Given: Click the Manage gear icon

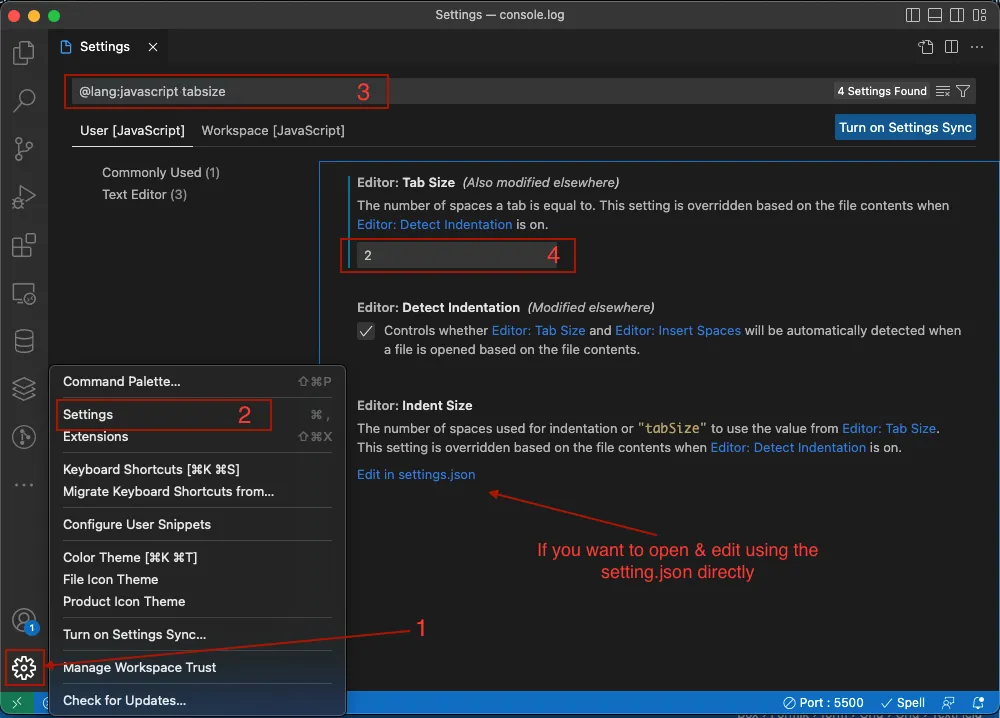Looking at the screenshot, I should (x=24, y=668).
